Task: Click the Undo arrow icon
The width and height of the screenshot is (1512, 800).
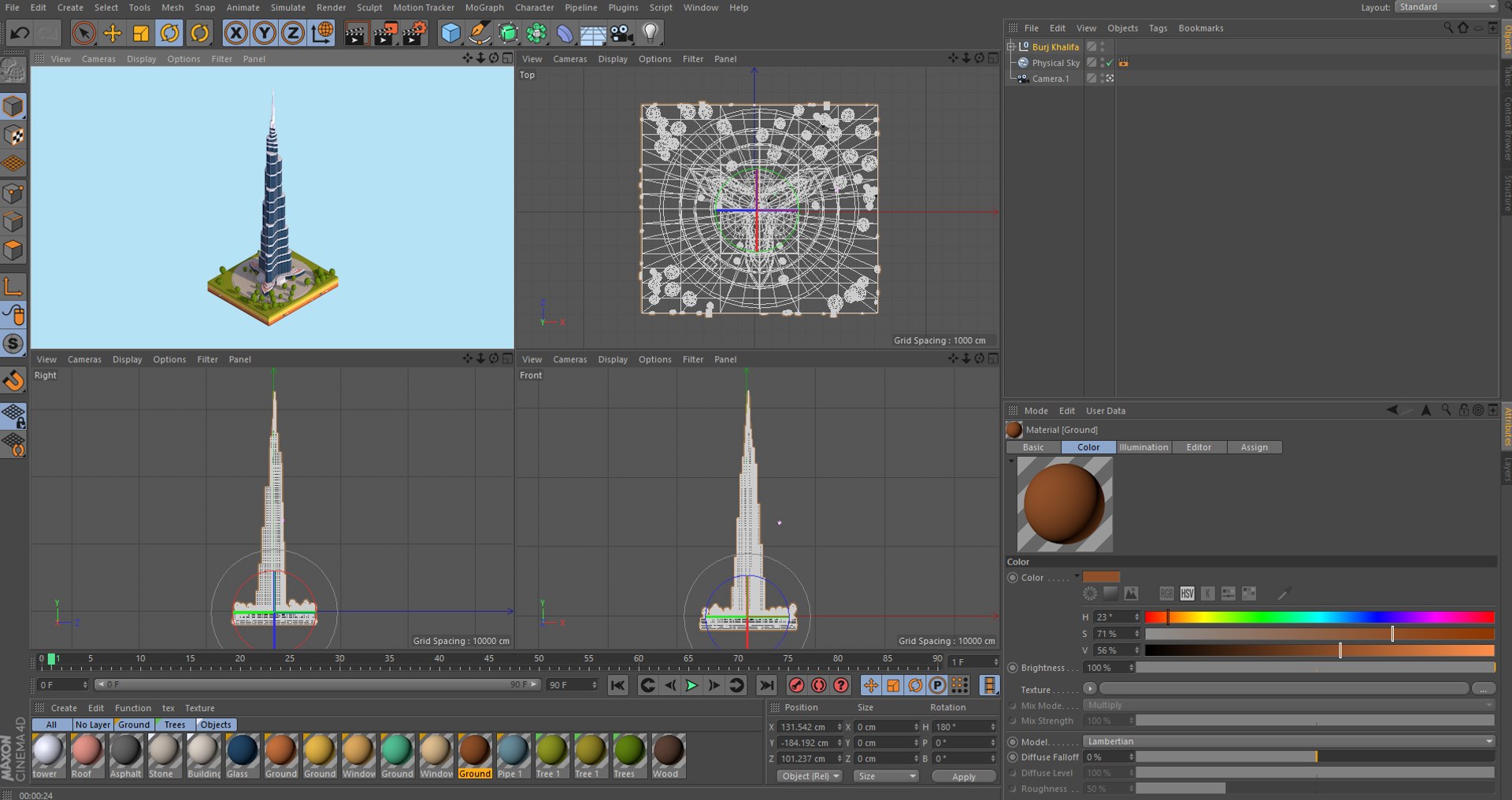Action: pos(20,33)
